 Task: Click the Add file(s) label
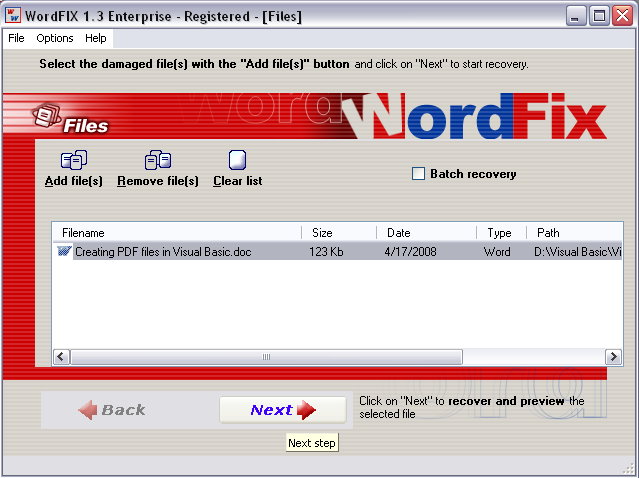(x=74, y=181)
